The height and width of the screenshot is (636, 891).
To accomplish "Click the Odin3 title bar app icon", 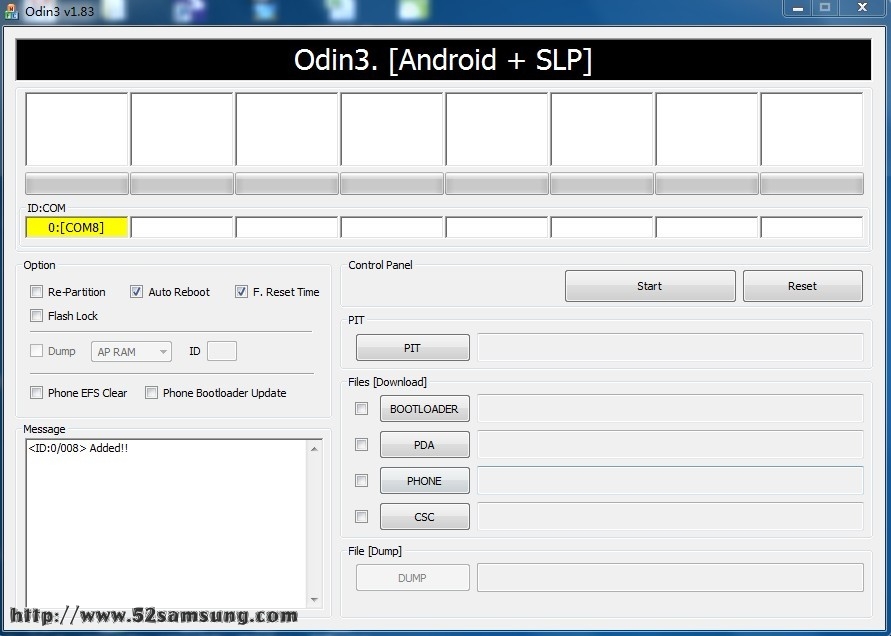I will coord(11,11).
